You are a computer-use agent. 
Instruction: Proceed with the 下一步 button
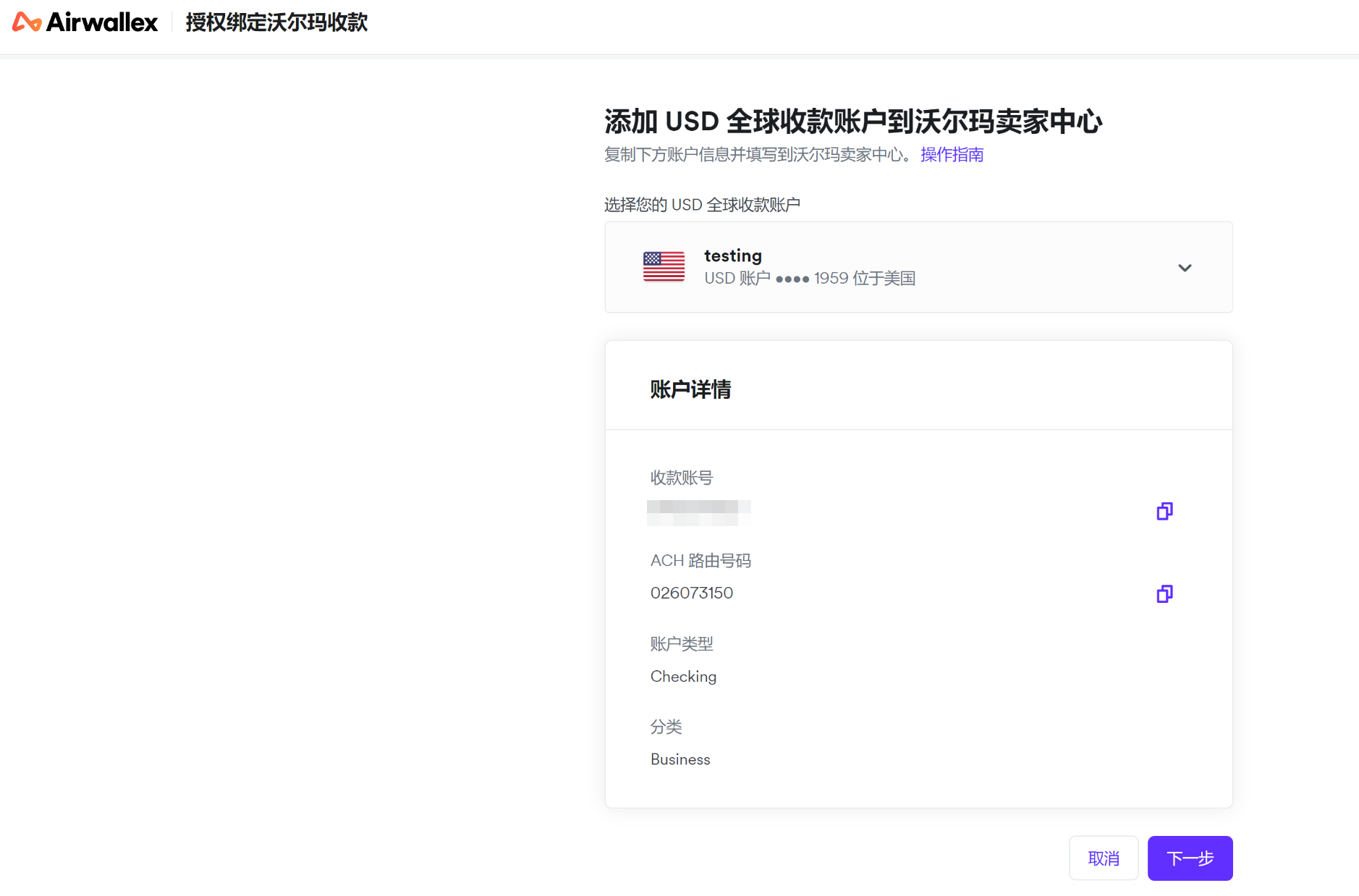[1190, 858]
